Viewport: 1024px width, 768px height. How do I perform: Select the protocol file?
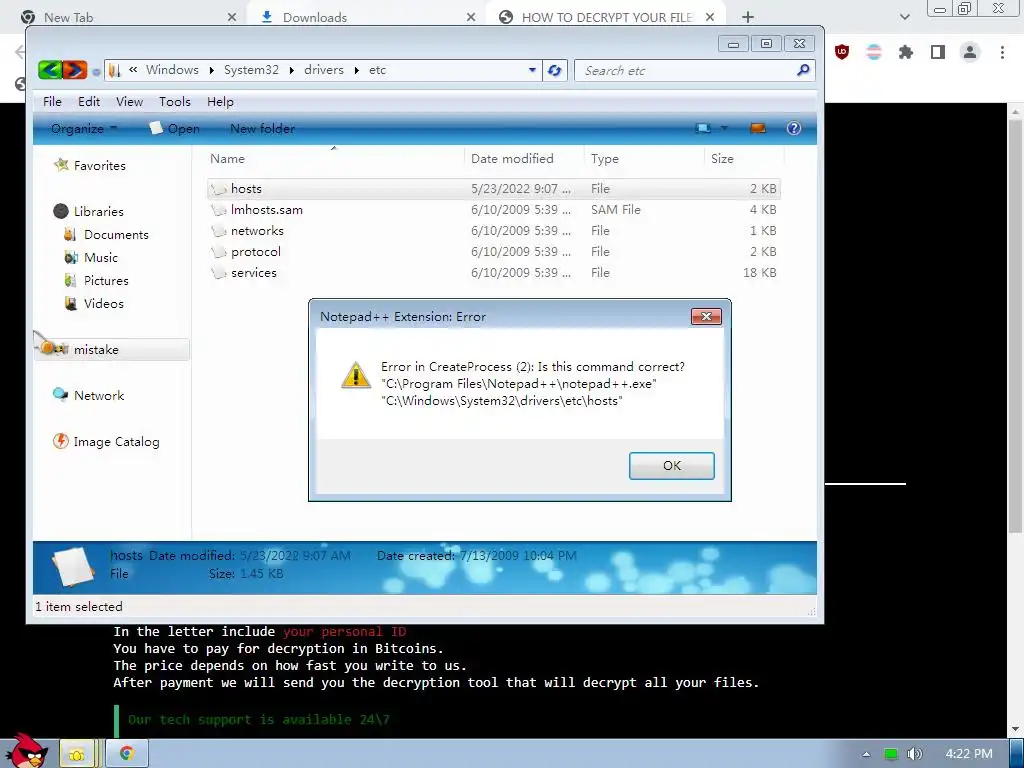pyautogui.click(x=494, y=251)
